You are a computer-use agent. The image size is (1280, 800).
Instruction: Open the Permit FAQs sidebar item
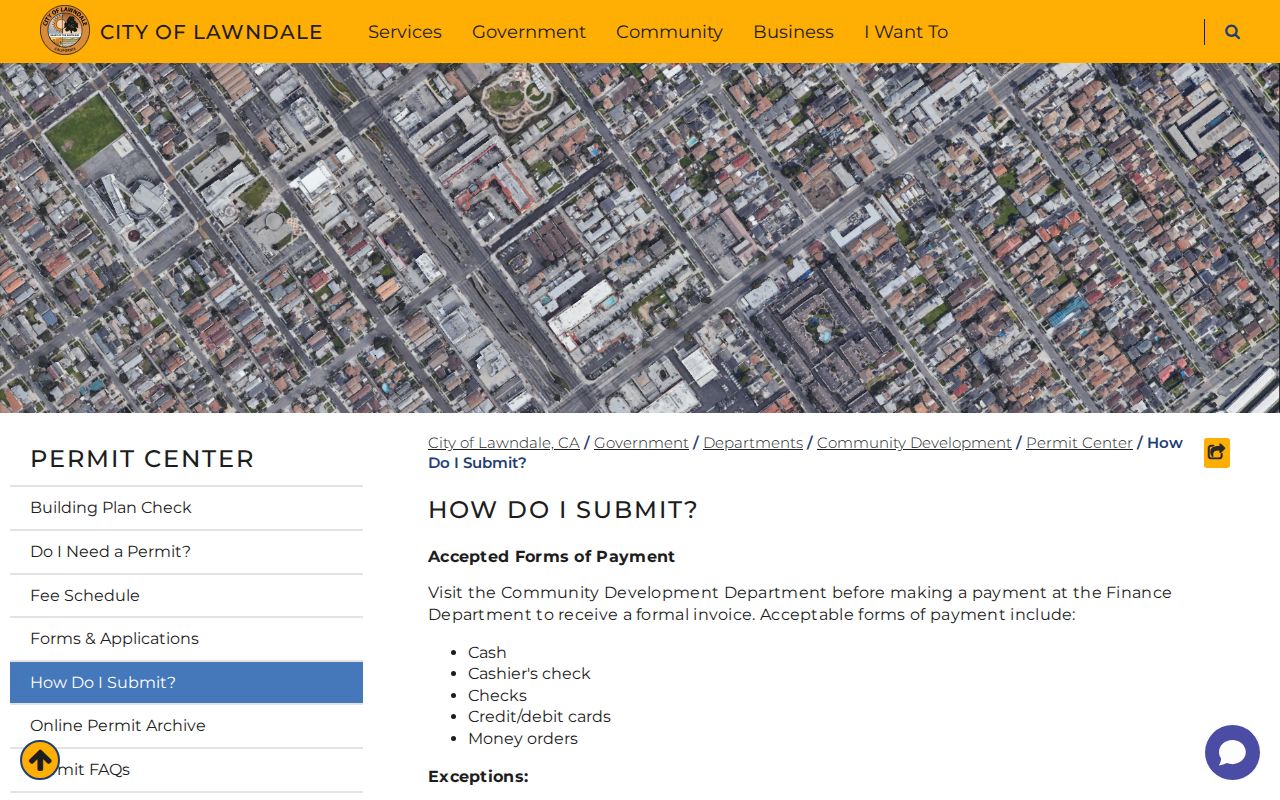click(x=186, y=770)
